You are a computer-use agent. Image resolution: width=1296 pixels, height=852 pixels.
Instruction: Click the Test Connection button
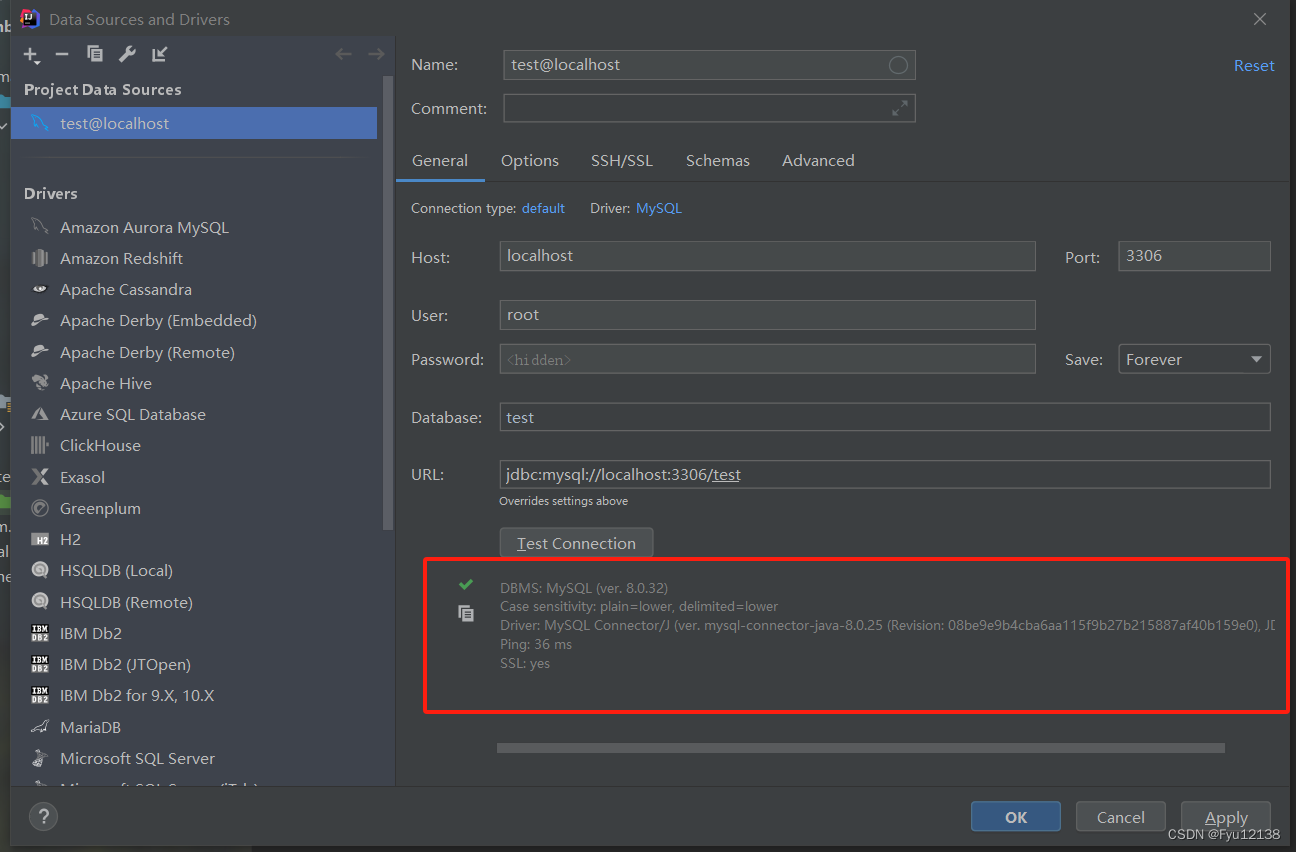576,542
